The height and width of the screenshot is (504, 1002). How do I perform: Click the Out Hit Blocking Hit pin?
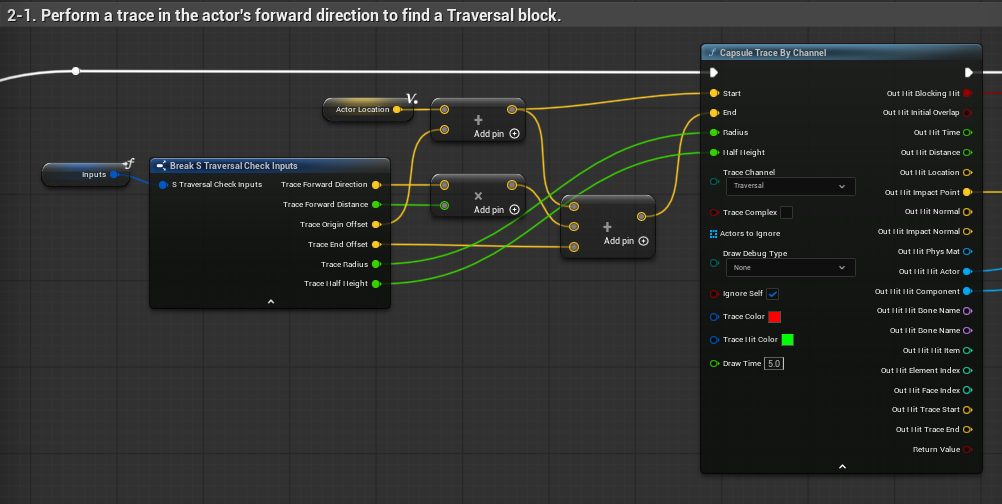[967, 93]
